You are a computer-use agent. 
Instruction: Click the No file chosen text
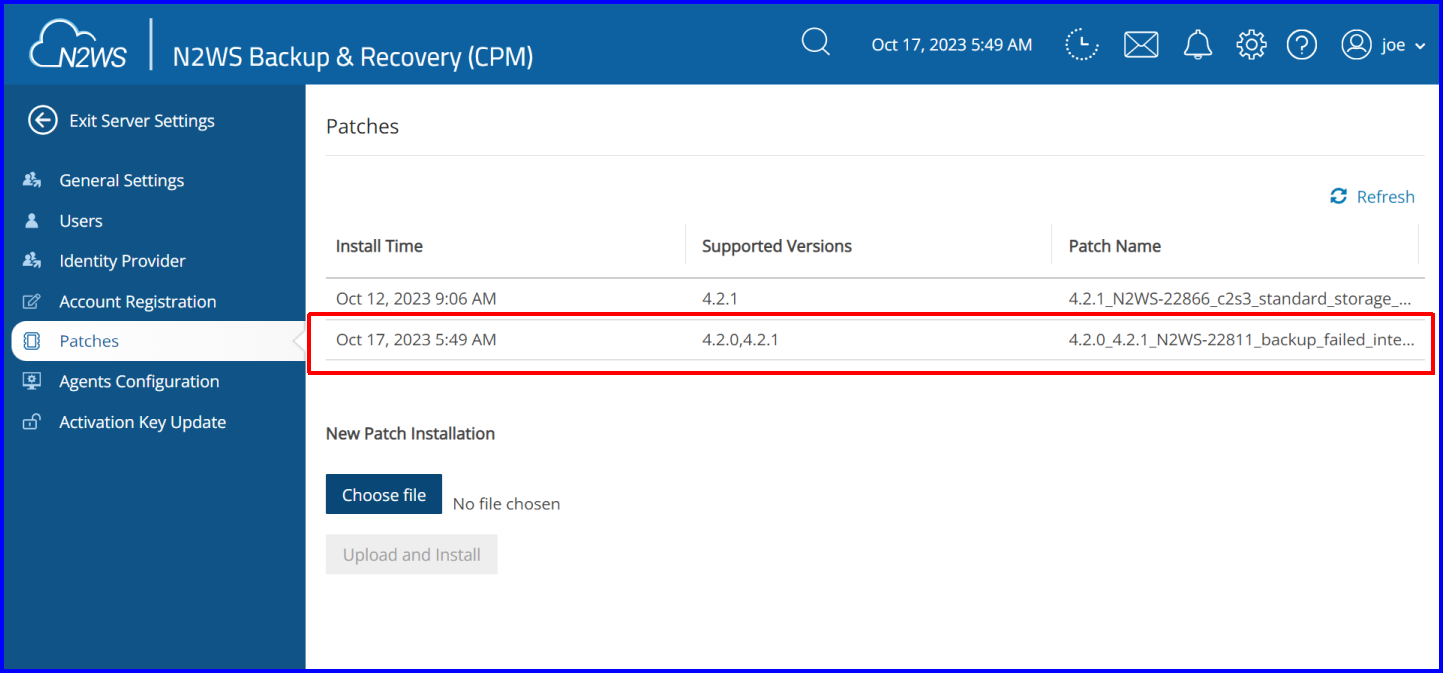click(x=506, y=504)
